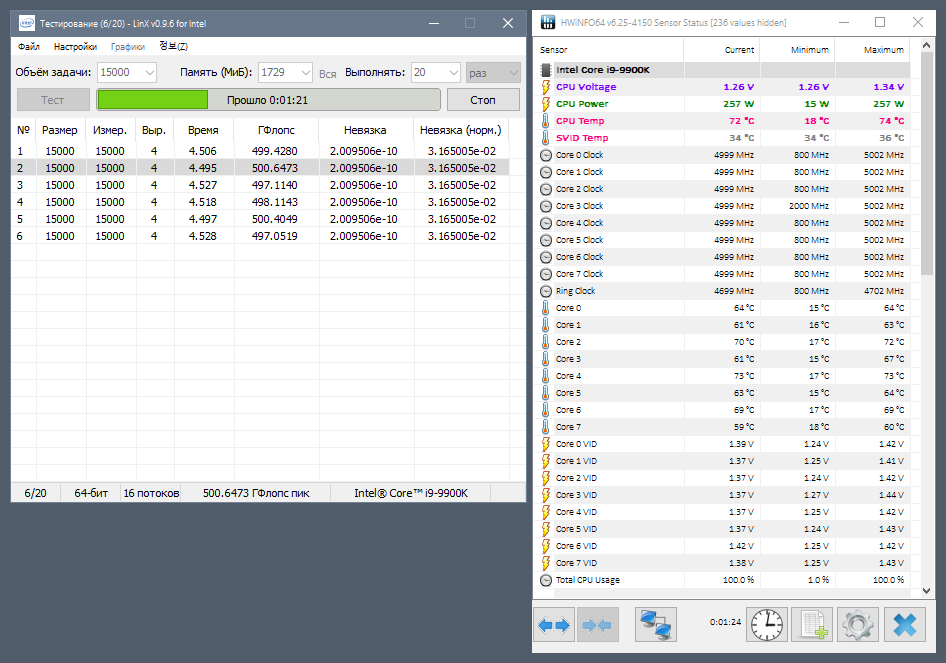Click the Core 7 VID lightning icon
946x663 pixels.
pyautogui.click(x=545, y=563)
